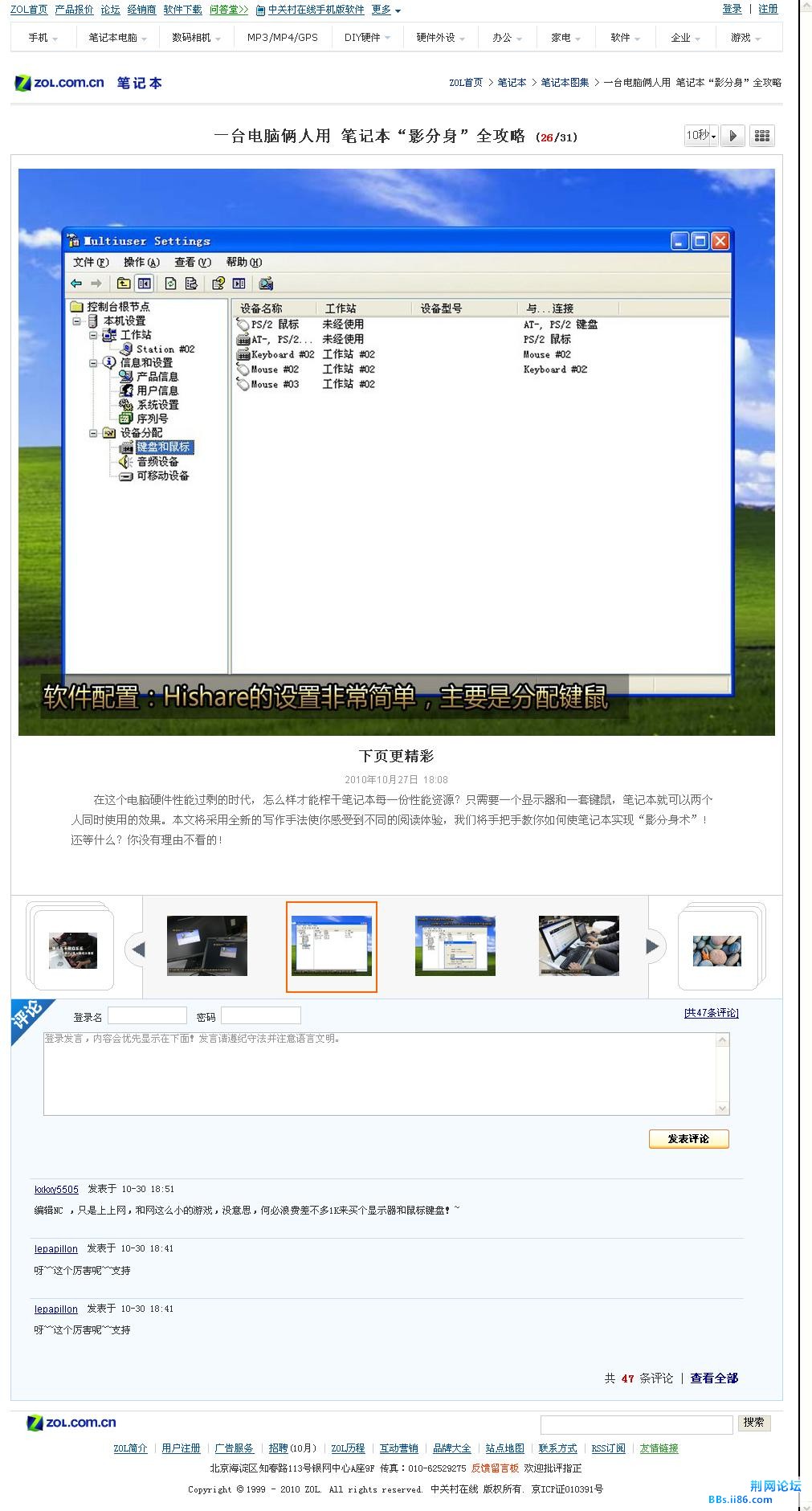This screenshot has width=812, height=1511.
Task: Click the comment scrollbar down arrow
Action: coord(722,1109)
